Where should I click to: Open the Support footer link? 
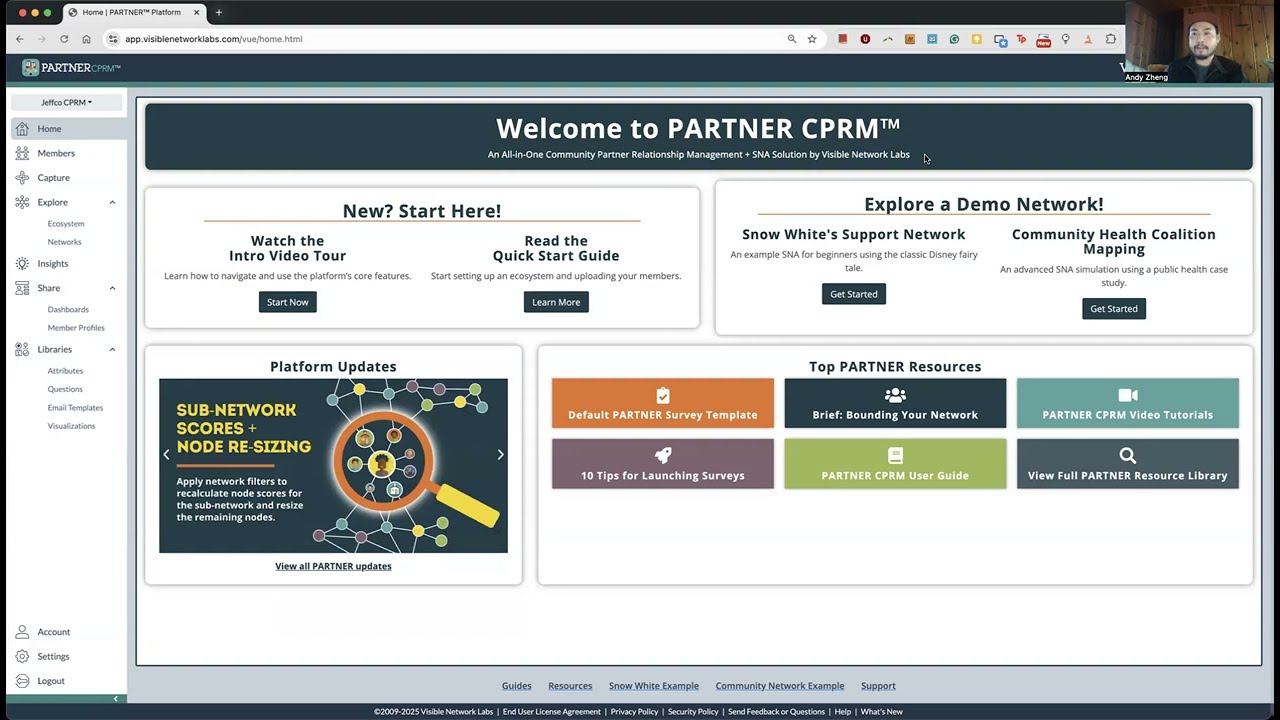878,686
